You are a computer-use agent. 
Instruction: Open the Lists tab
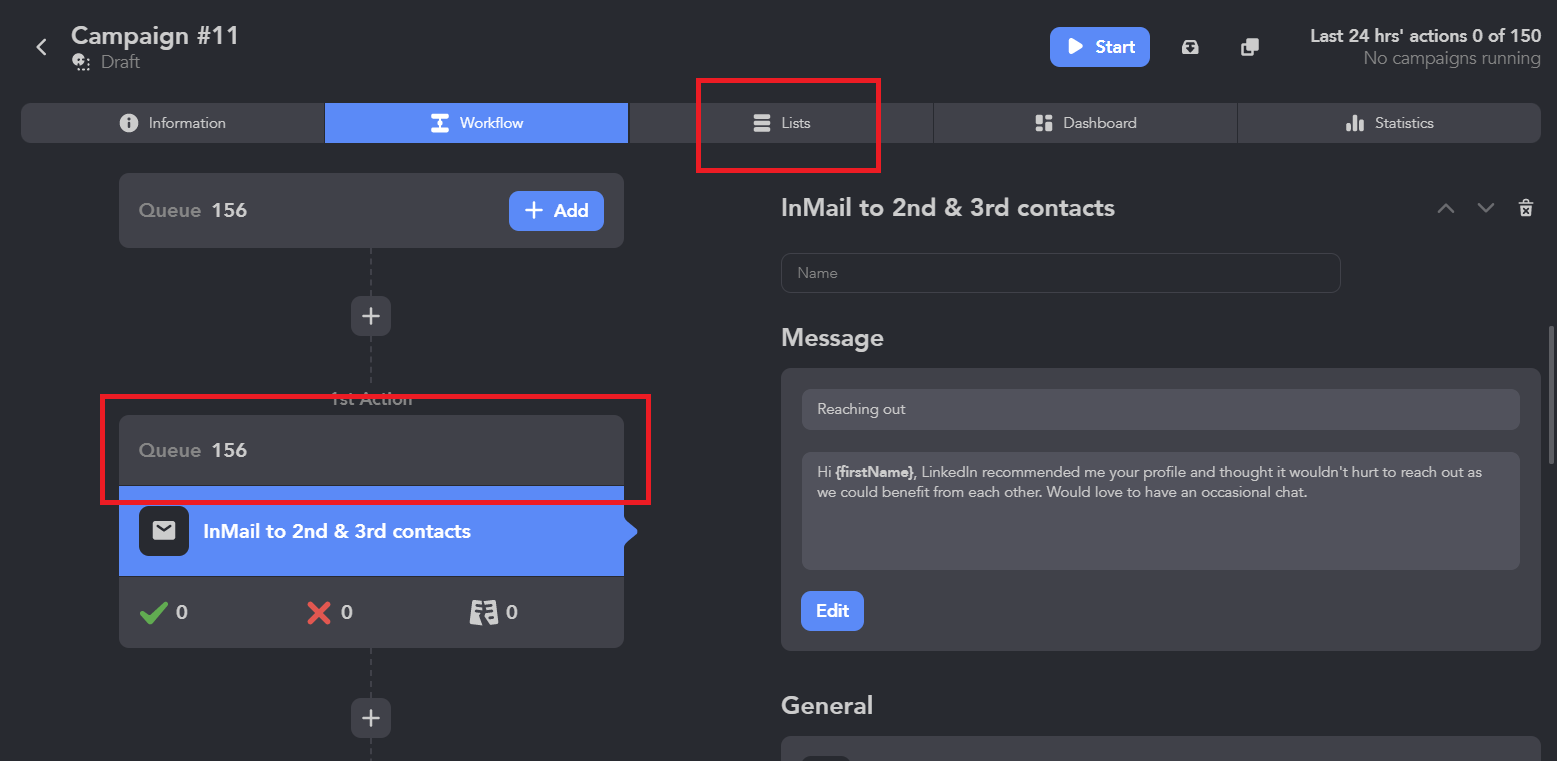(x=781, y=123)
